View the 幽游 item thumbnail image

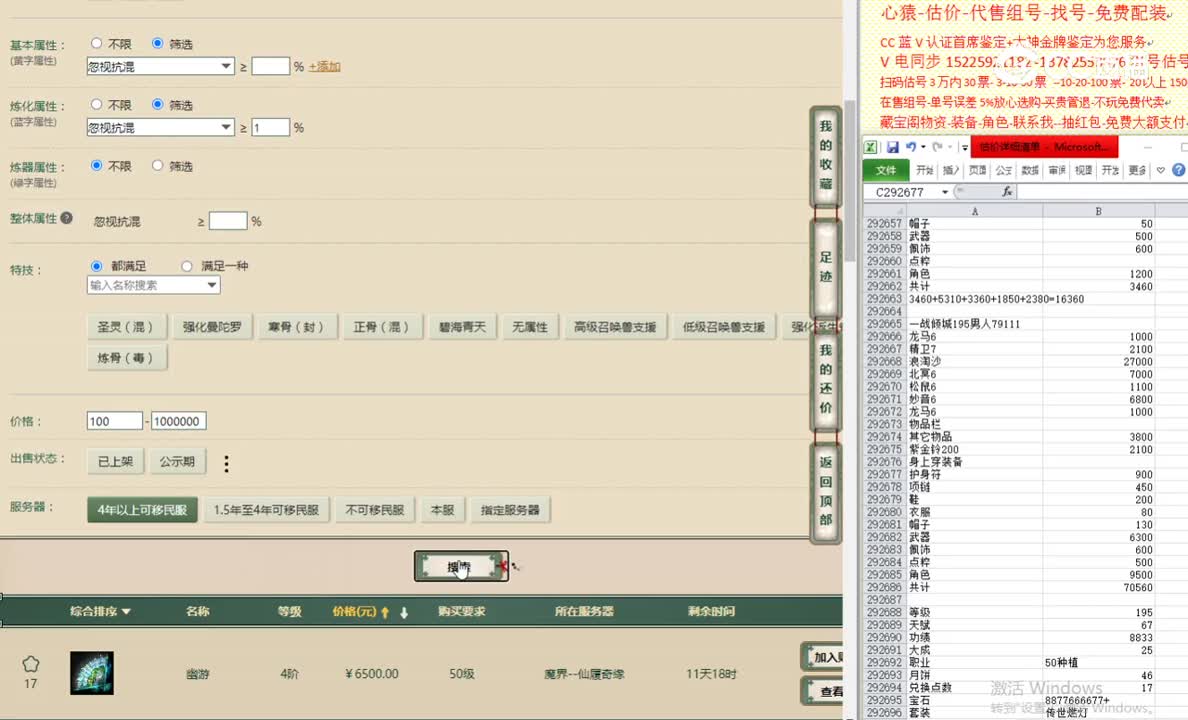(x=91, y=672)
